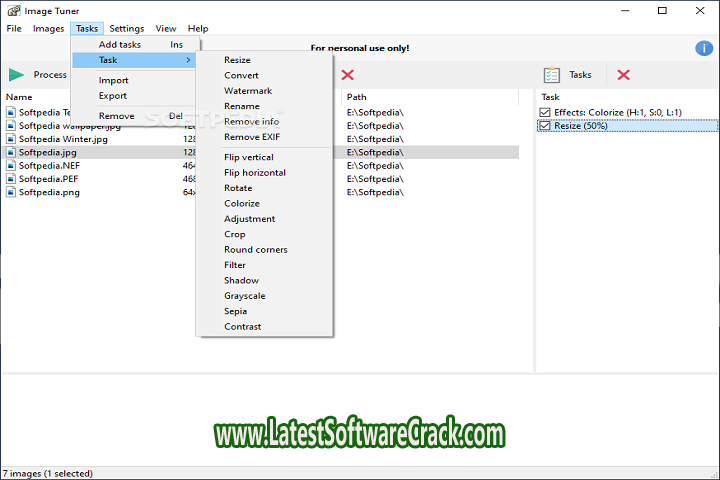
Task: Open the Help menu
Action: (198, 28)
